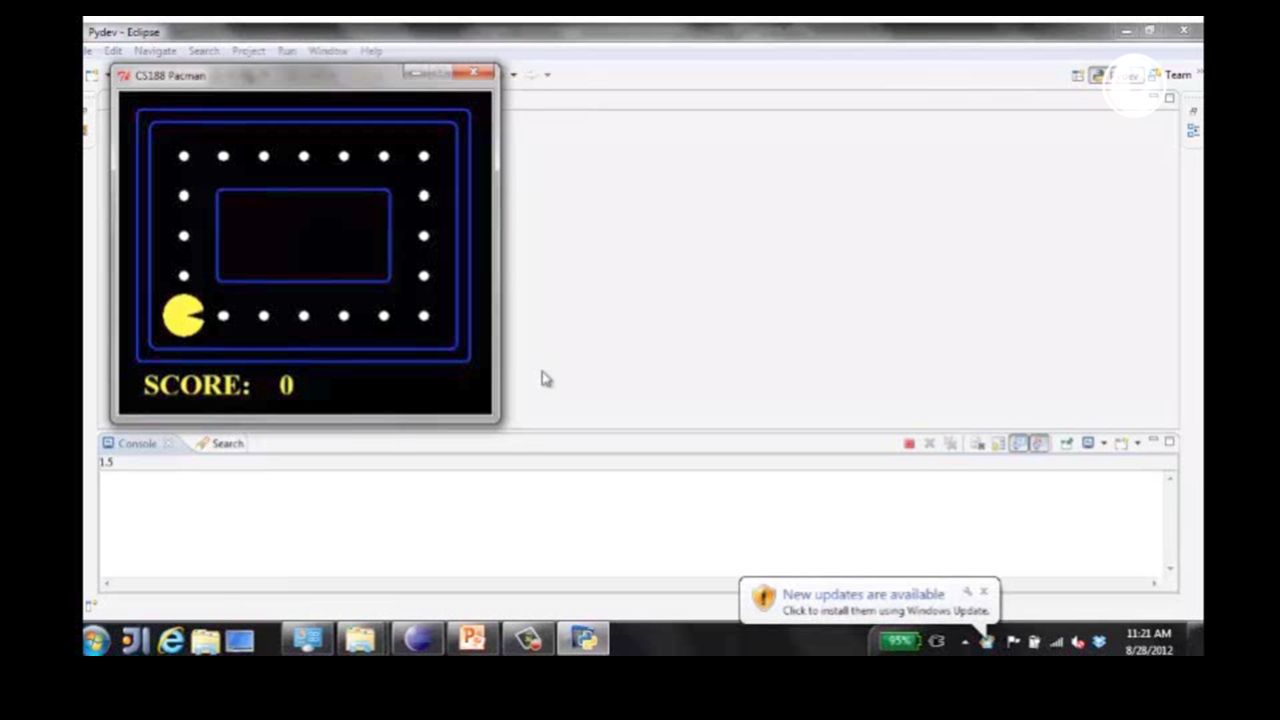
Task: Open dropdown arrow beside Pacman window in toolbar
Action: [x=514, y=75]
